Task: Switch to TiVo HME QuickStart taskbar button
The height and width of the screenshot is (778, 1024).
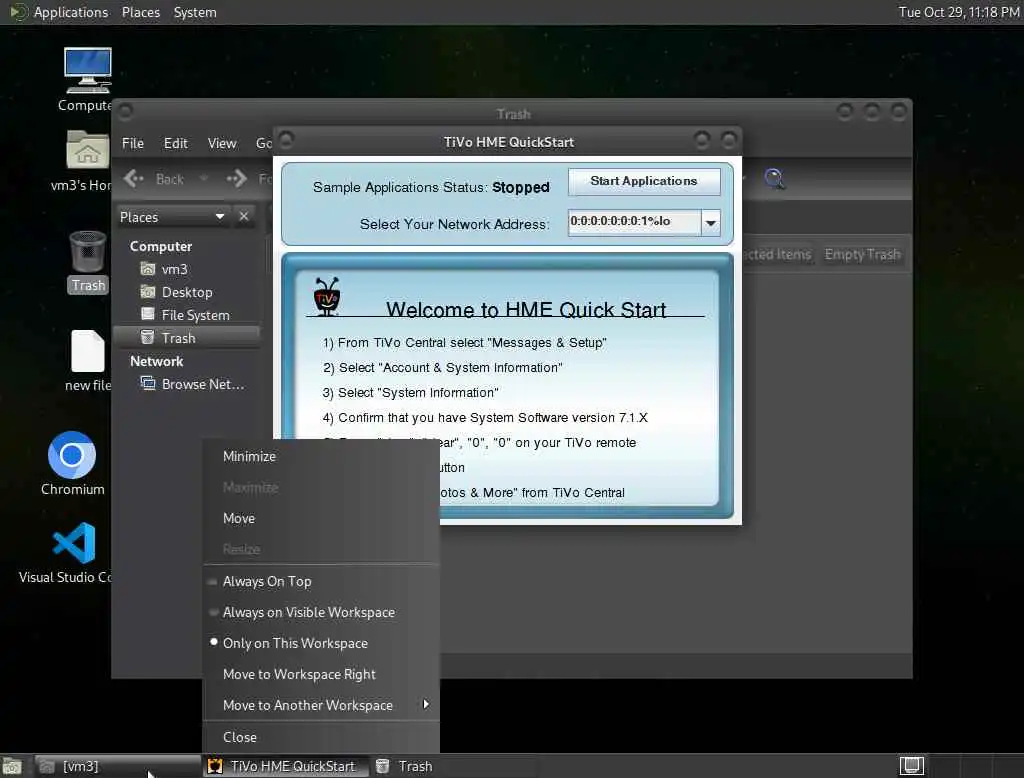Action: pos(284,766)
